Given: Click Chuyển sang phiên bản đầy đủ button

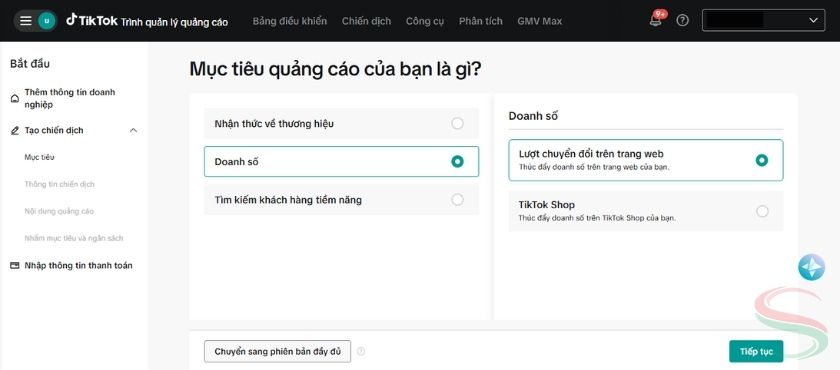Looking at the screenshot, I should pos(278,352).
